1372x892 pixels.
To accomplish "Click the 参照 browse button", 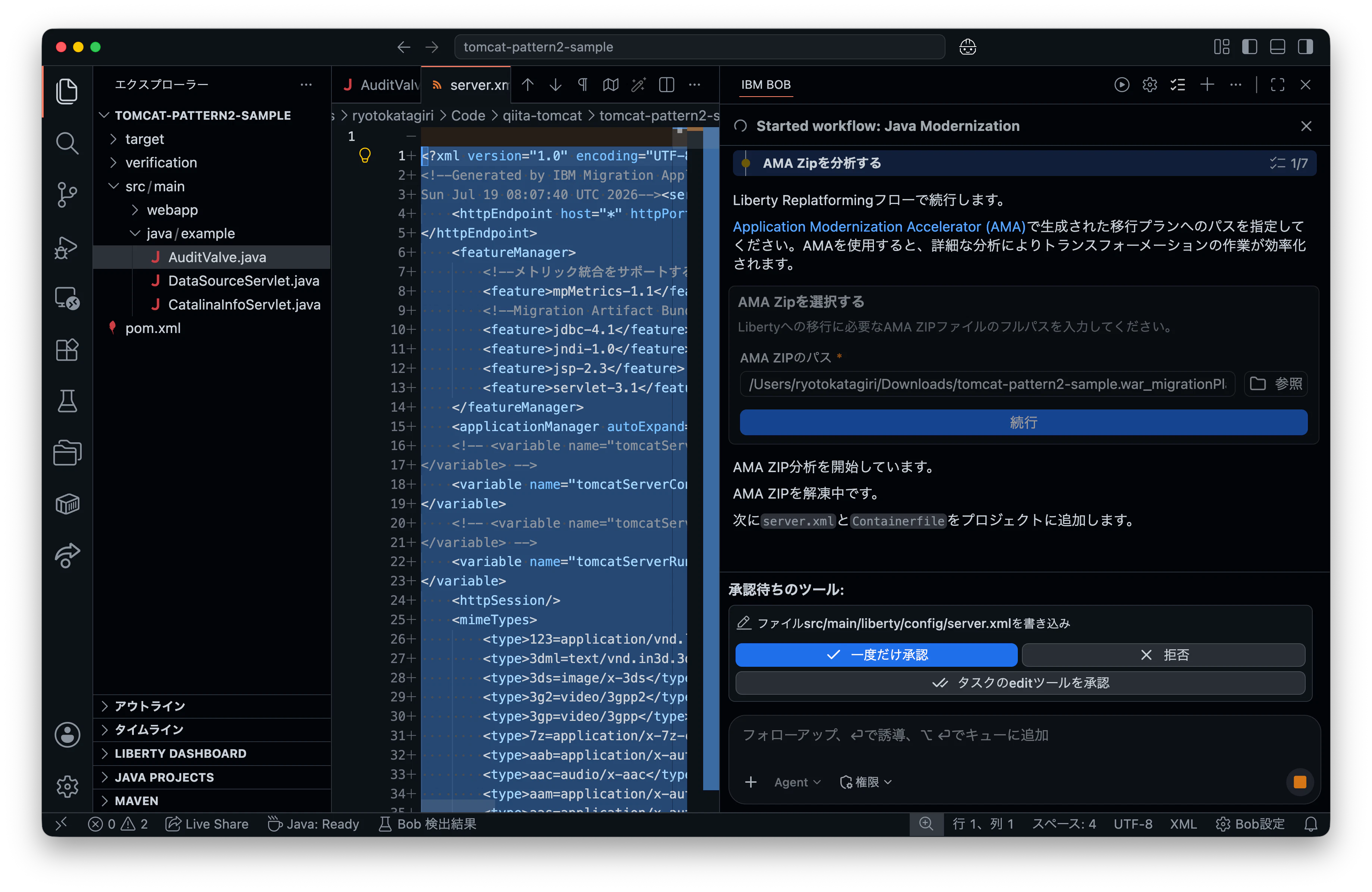I will [x=1276, y=384].
